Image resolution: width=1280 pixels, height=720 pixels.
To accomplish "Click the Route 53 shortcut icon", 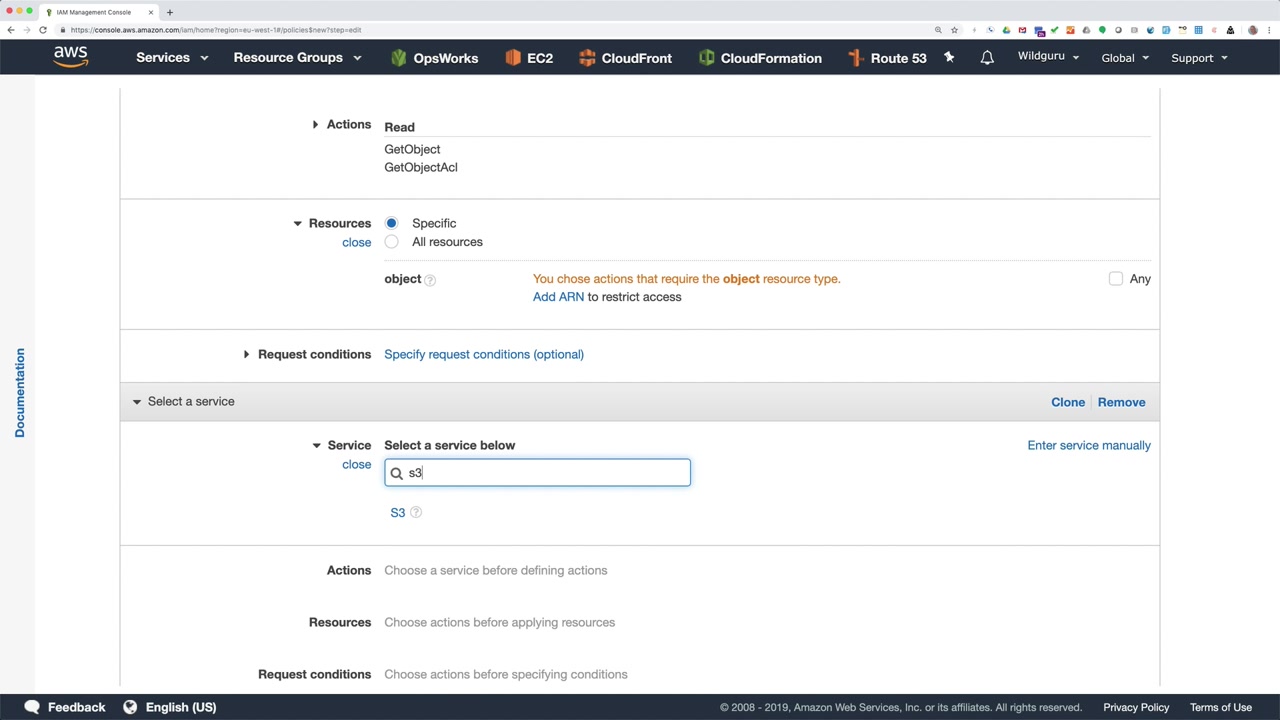I will point(856,58).
